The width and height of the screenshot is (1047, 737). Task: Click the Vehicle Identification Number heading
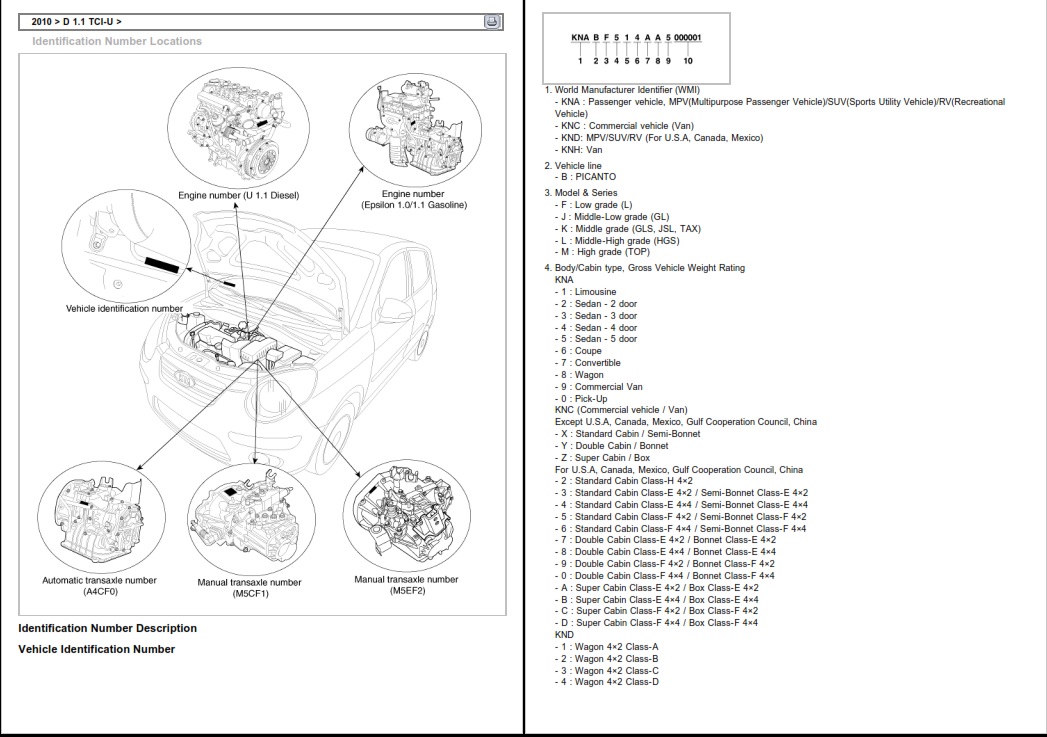(96, 649)
